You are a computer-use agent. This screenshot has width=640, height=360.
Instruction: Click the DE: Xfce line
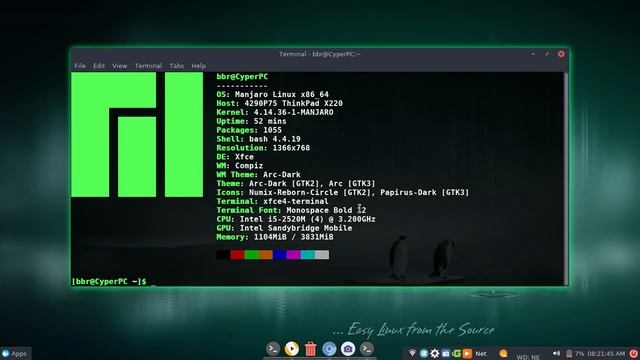pos(235,157)
